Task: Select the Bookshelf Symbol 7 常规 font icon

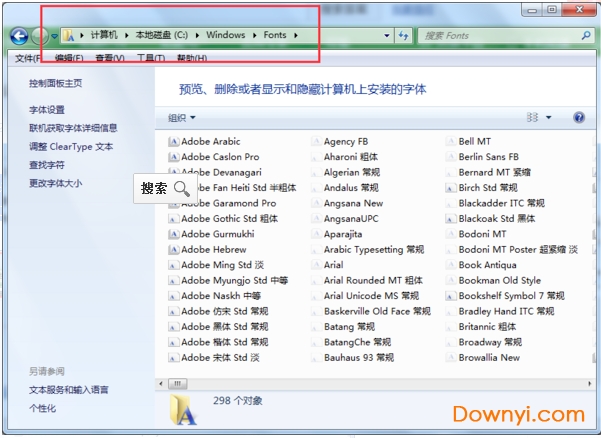Action: [x=451, y=296]
